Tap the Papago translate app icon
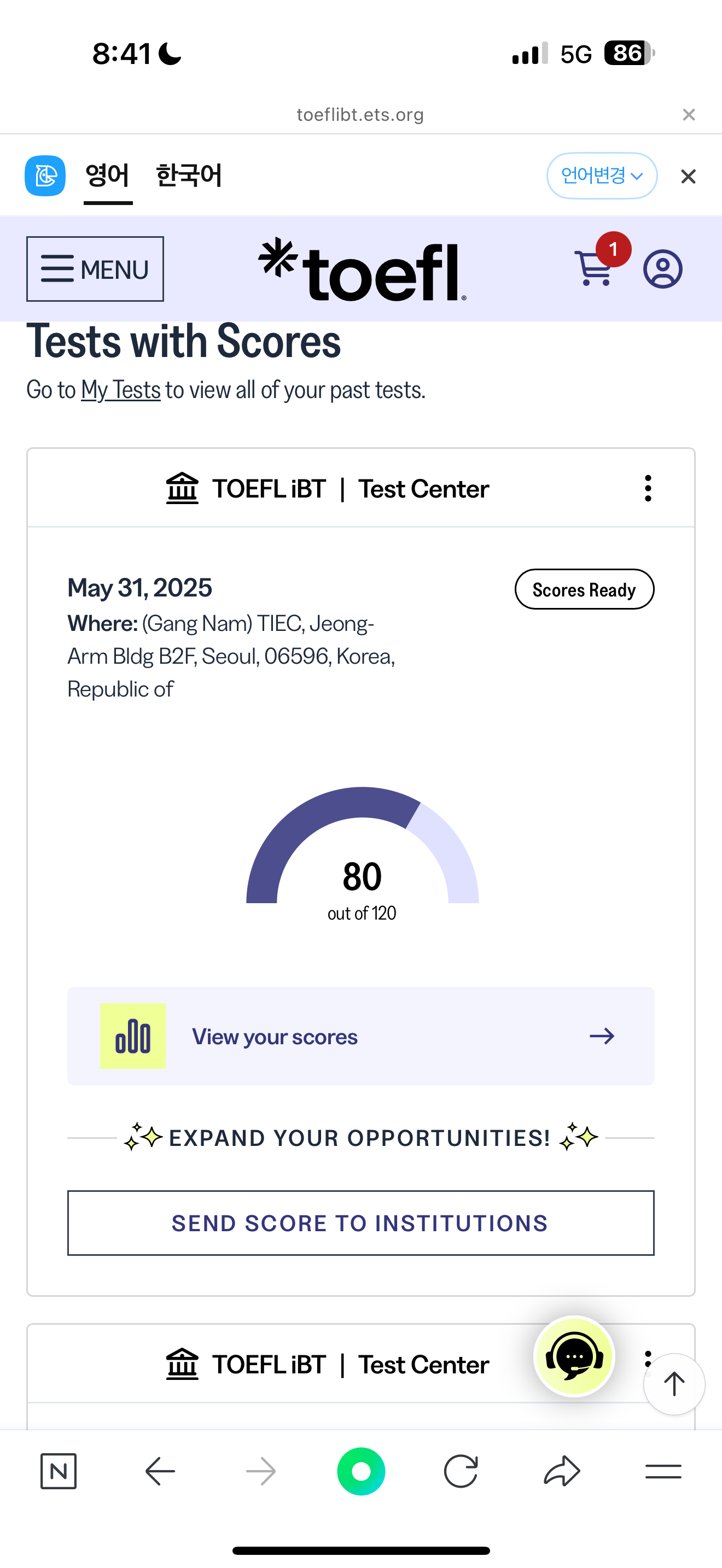Viewport: 722px width, 1568px height. click(x=45, y=176)
